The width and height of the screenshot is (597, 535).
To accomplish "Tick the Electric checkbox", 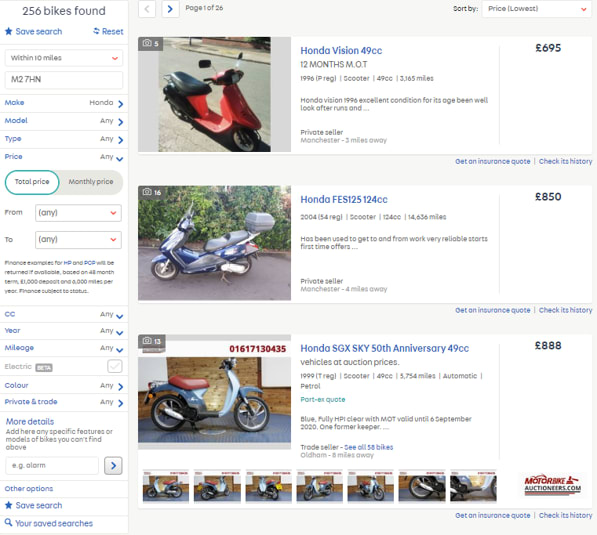I will 115,366.
